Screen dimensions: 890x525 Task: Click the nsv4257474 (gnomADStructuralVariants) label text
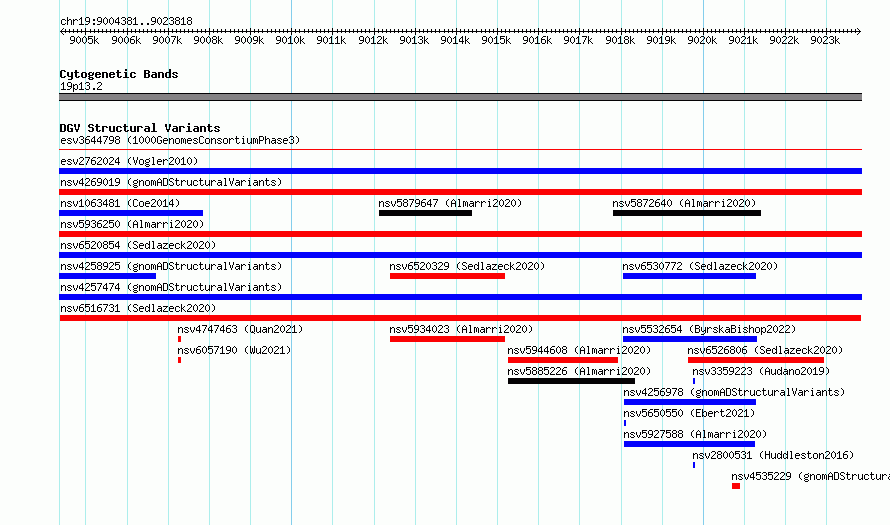(x=171, y=287)
